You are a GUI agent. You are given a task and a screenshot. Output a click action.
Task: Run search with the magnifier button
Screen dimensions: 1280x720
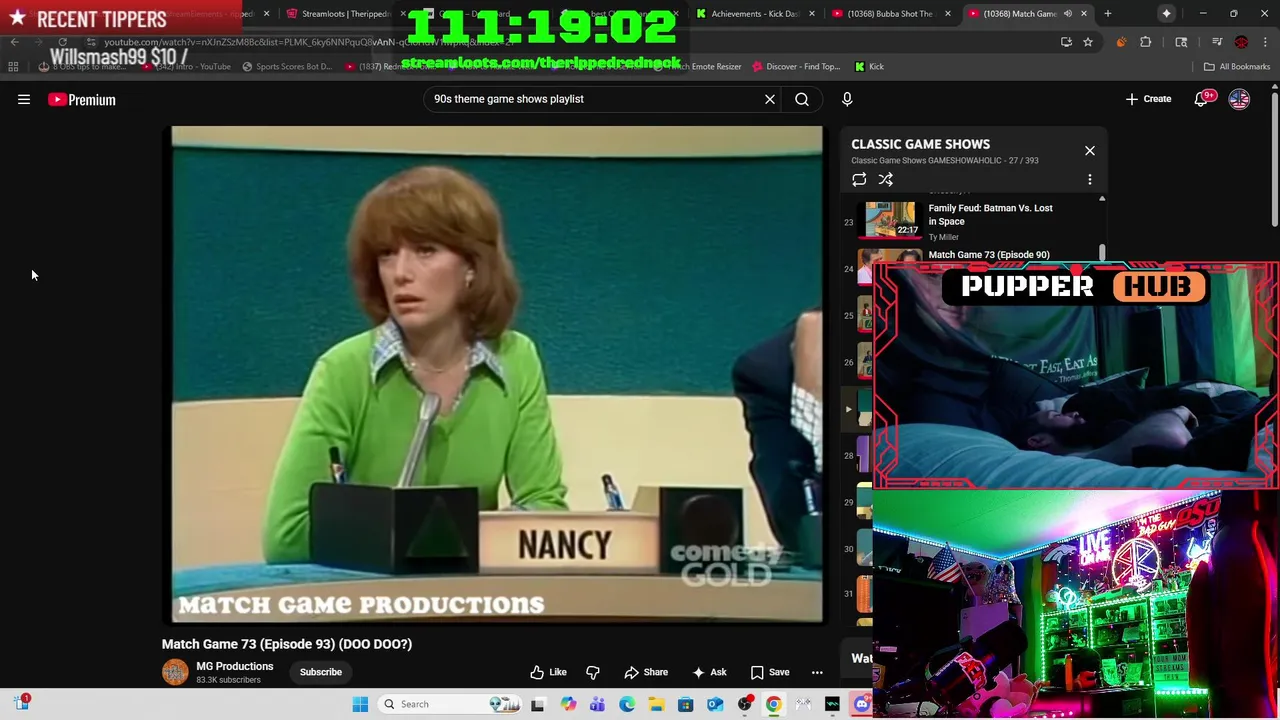[802, 99]
